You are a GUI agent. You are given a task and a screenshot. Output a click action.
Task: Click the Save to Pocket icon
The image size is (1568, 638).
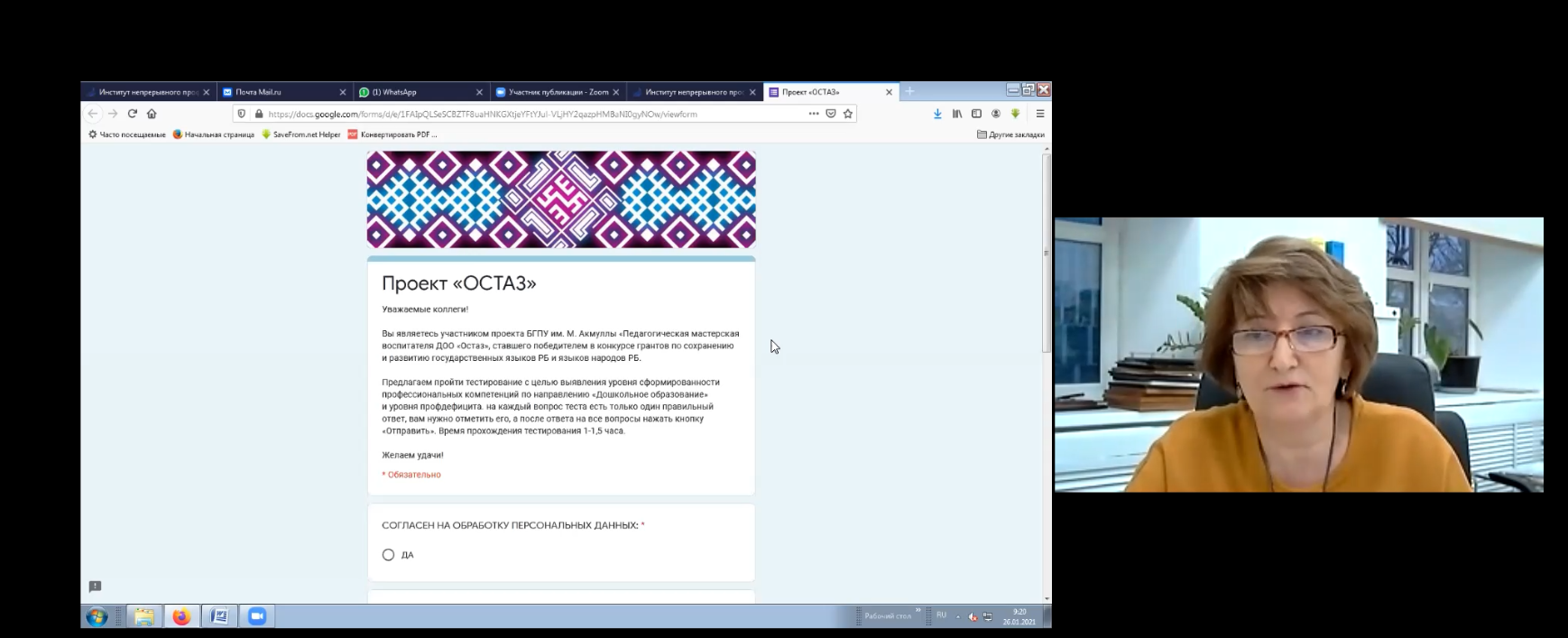click(x=831, y=114)
